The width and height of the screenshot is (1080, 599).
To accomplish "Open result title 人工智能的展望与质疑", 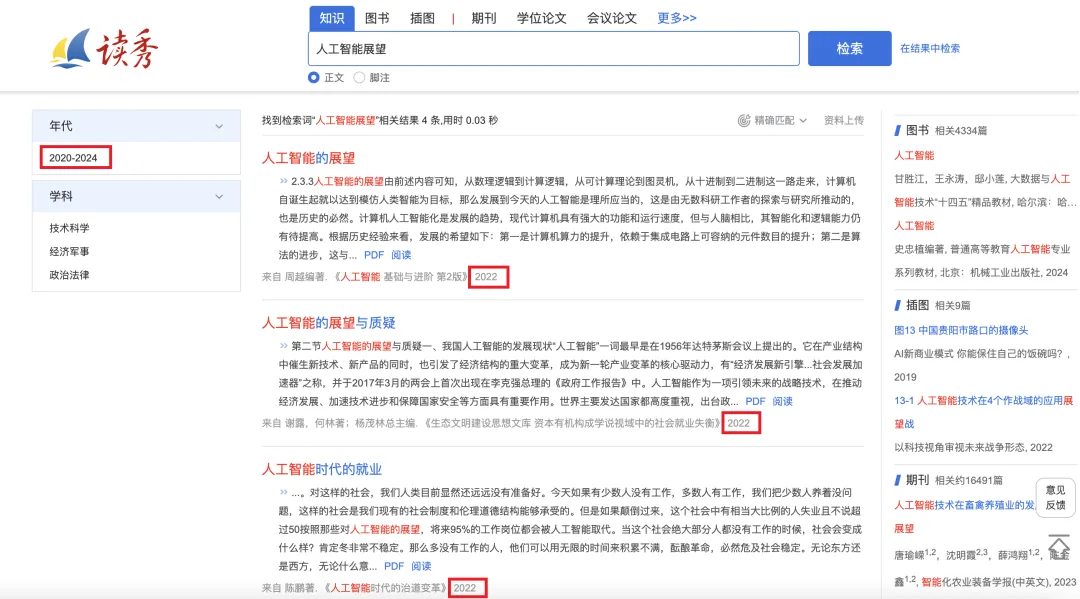I will coord(329,323).
